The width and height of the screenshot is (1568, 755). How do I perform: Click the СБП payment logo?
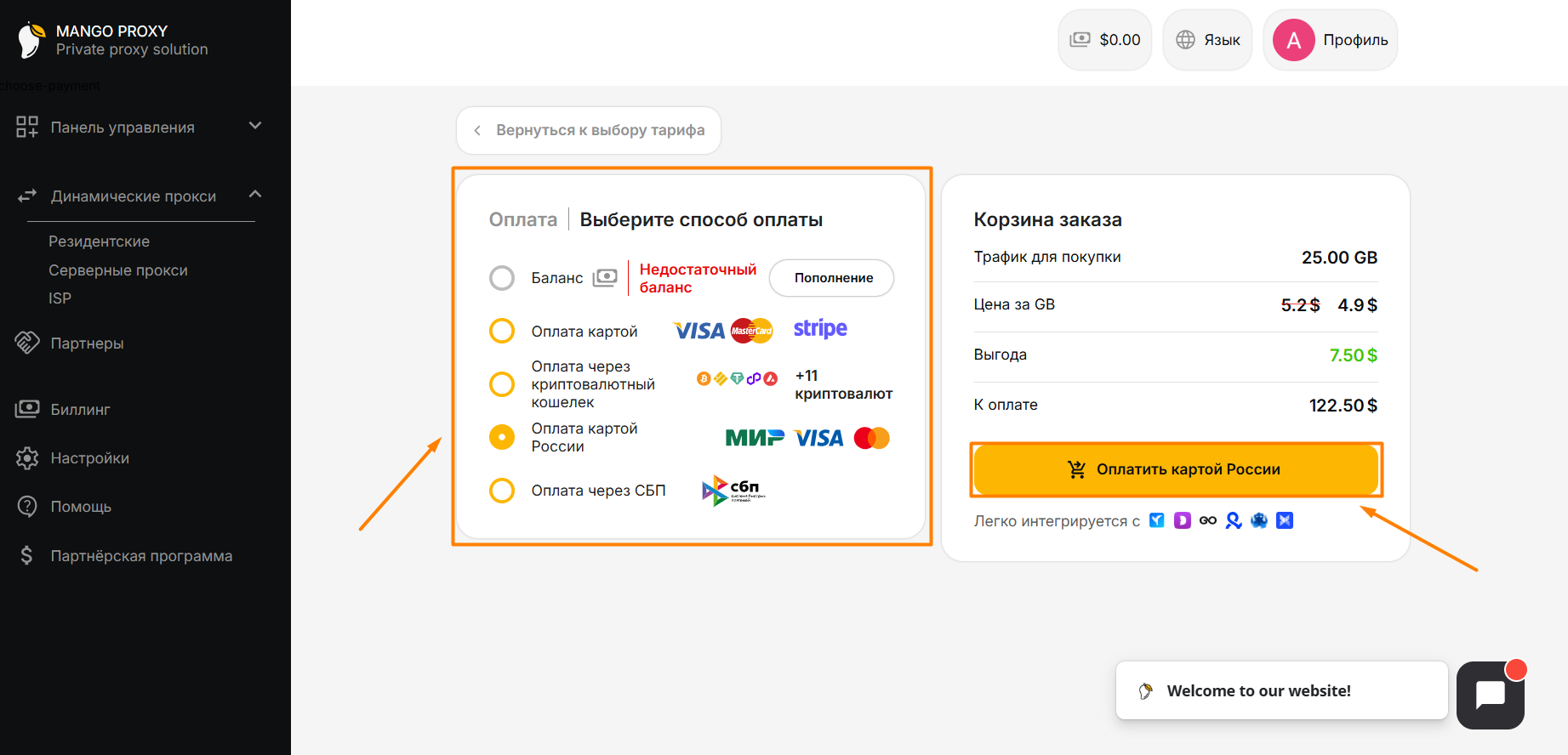point(733,491)
